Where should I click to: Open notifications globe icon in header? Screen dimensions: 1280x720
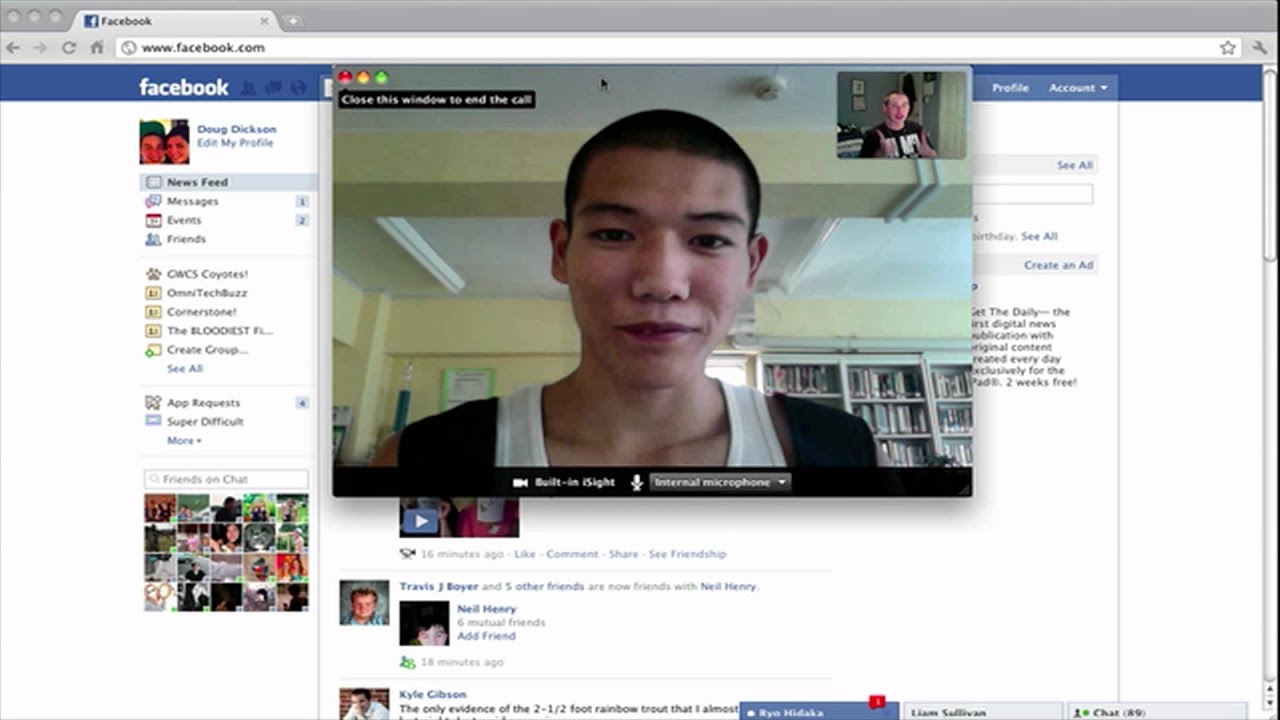click(298, 88)
